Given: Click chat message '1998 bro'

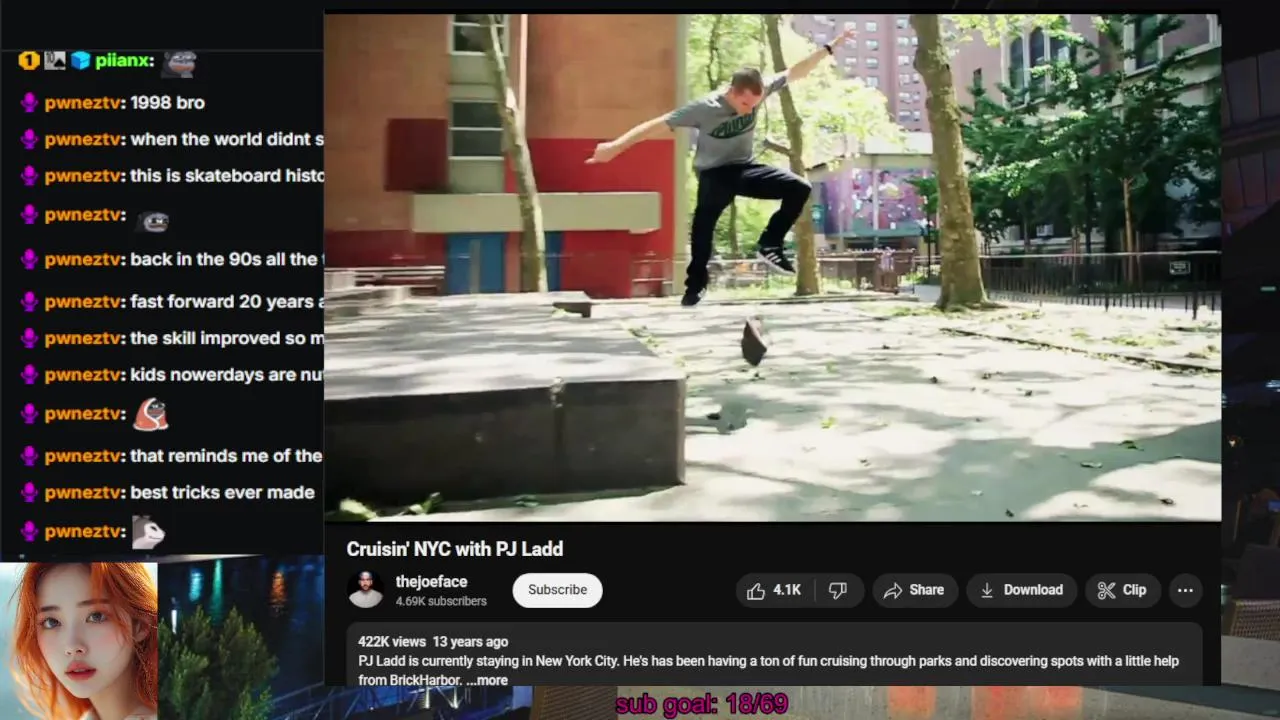Looking at the screenshot, I should [167, 102].
